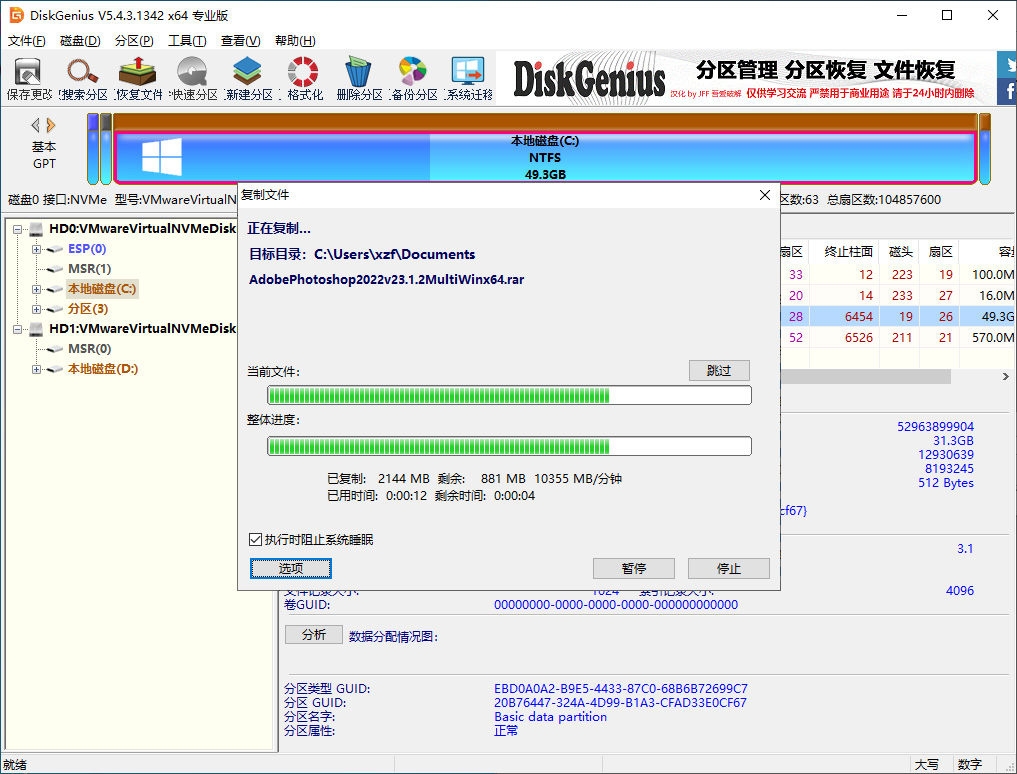
Task: Pause copying with the 暂停 button
Action: [634, 568]
